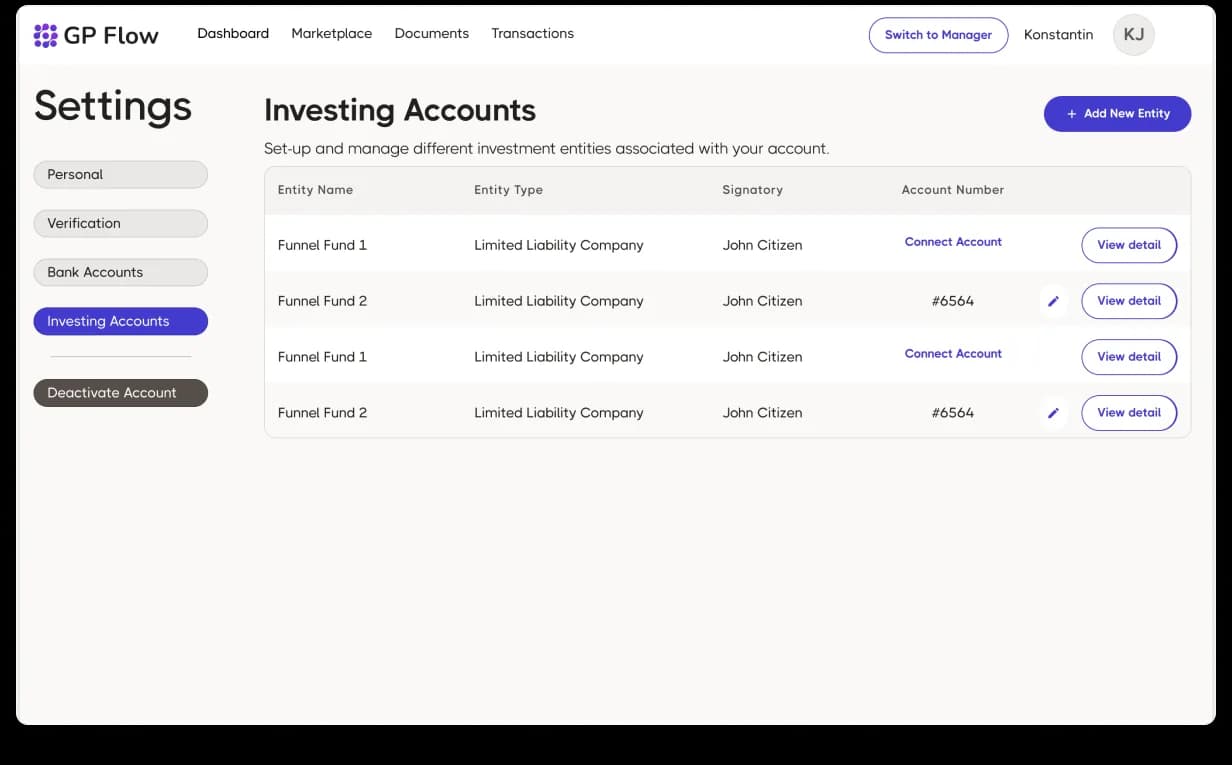Click Funnel Fund 1 in the third row
This screenshot has height=765, width=1232.
pyautogui.click(x=322, y=357)
